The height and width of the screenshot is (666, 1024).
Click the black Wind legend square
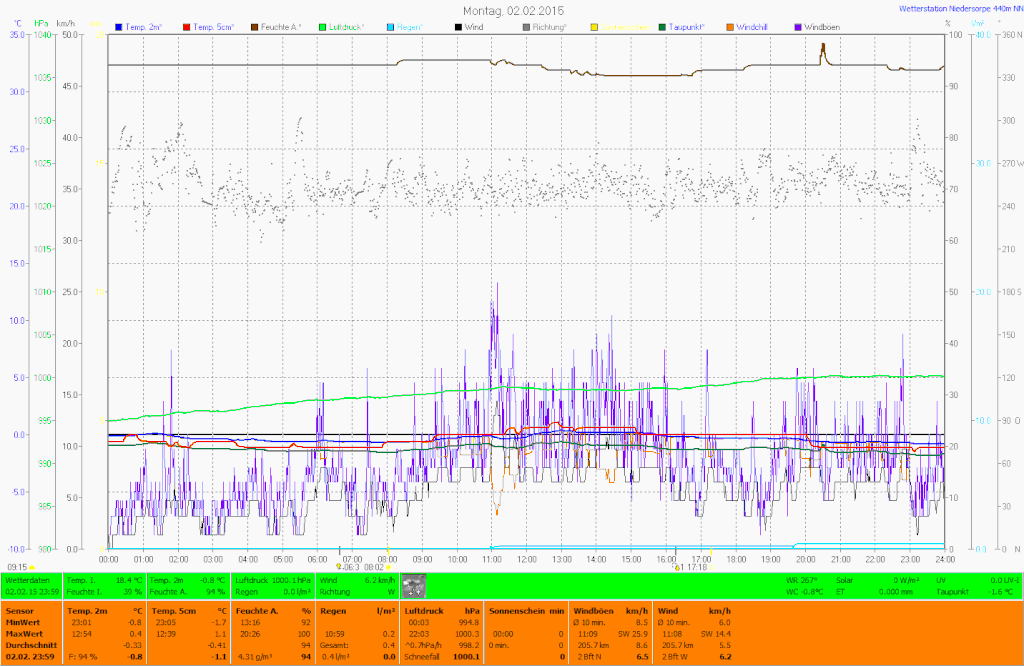[459, 26]
